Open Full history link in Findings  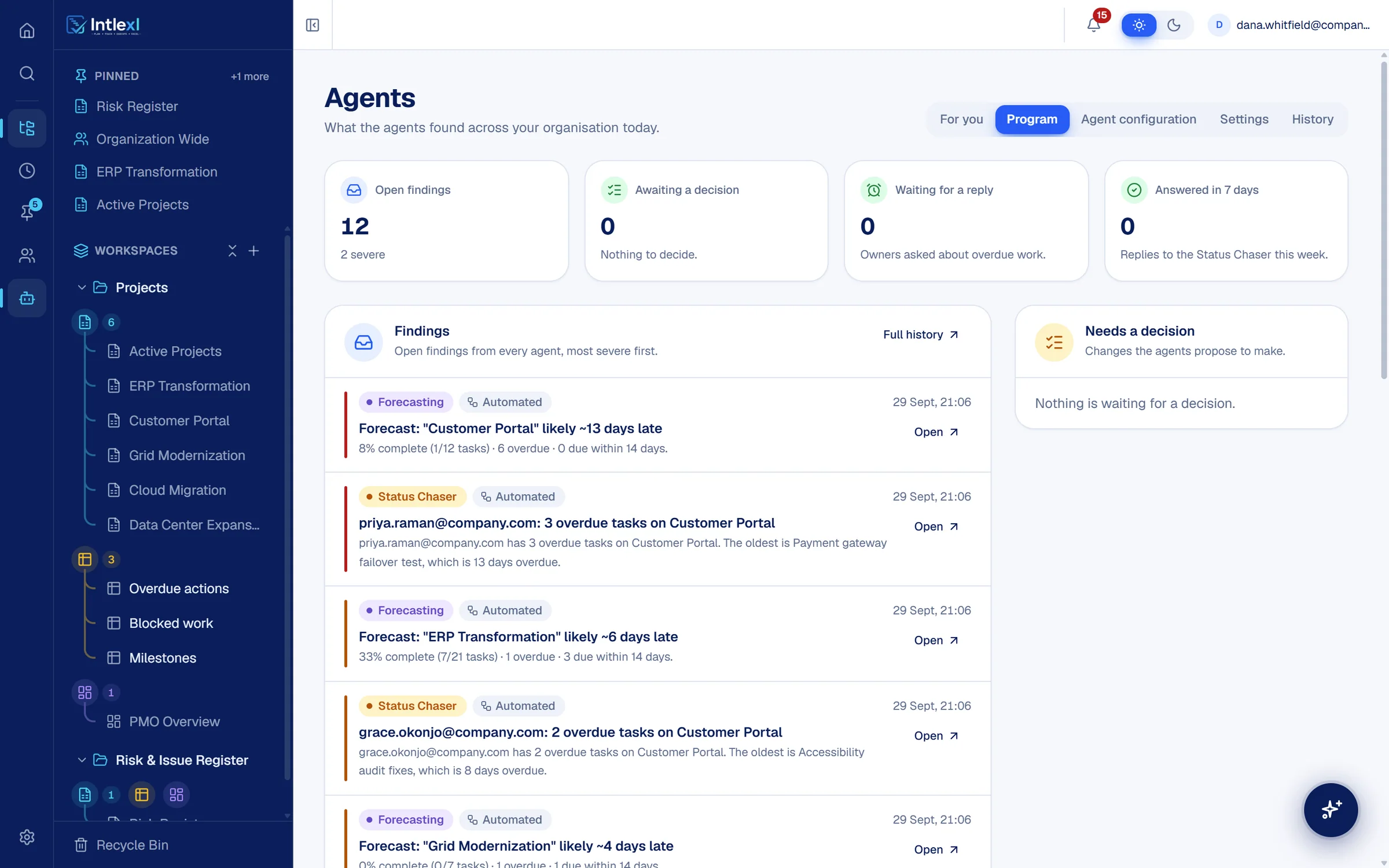tap(920, 334)
